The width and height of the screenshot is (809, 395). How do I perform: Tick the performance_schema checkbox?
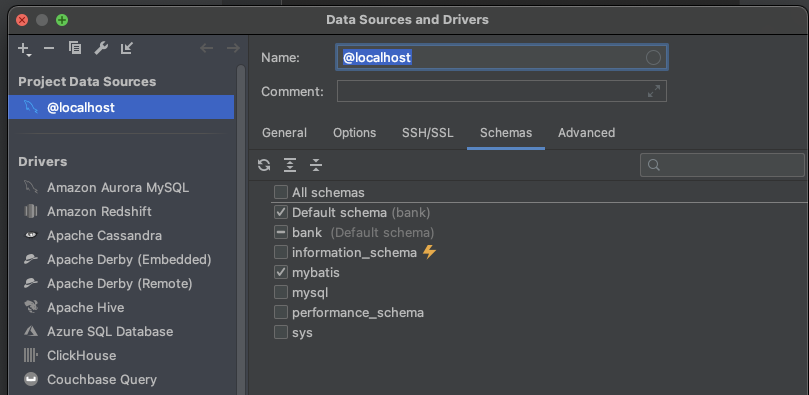[x=281, y=312]
